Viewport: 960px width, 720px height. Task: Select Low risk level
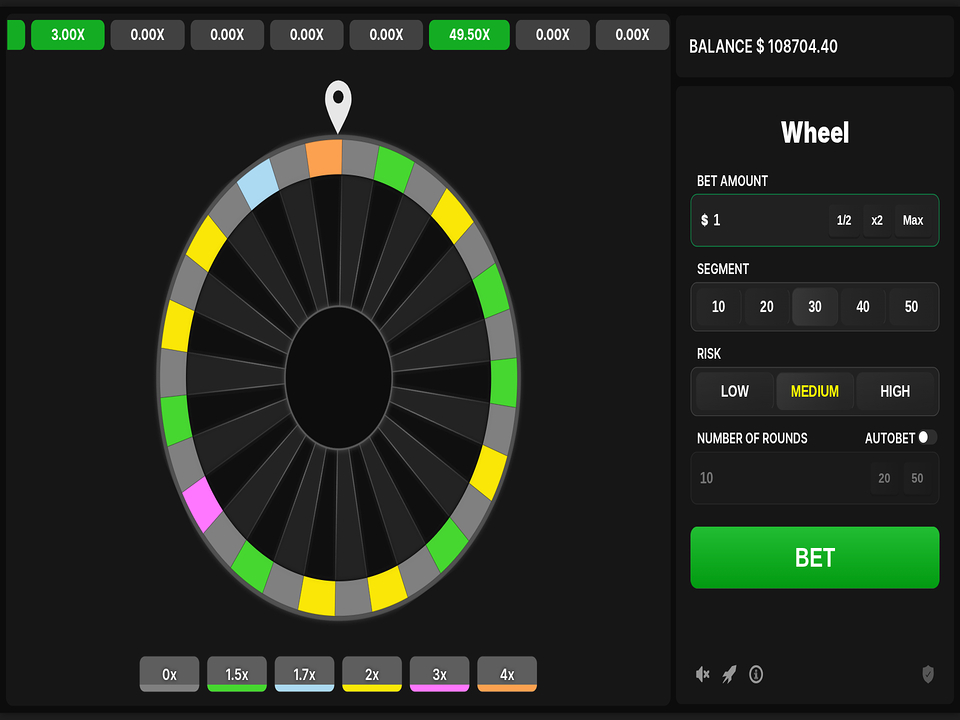click(735, 391)
